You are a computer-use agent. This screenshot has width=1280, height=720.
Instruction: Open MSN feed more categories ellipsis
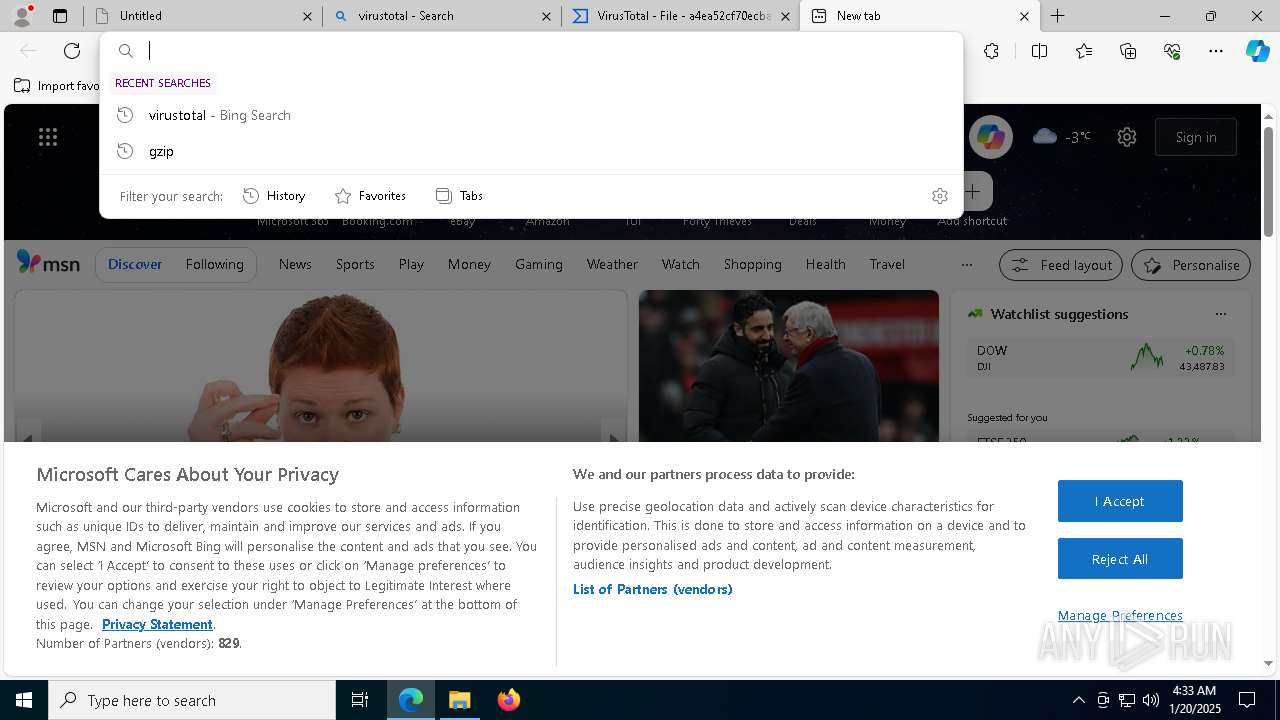(x=966, y=265)
